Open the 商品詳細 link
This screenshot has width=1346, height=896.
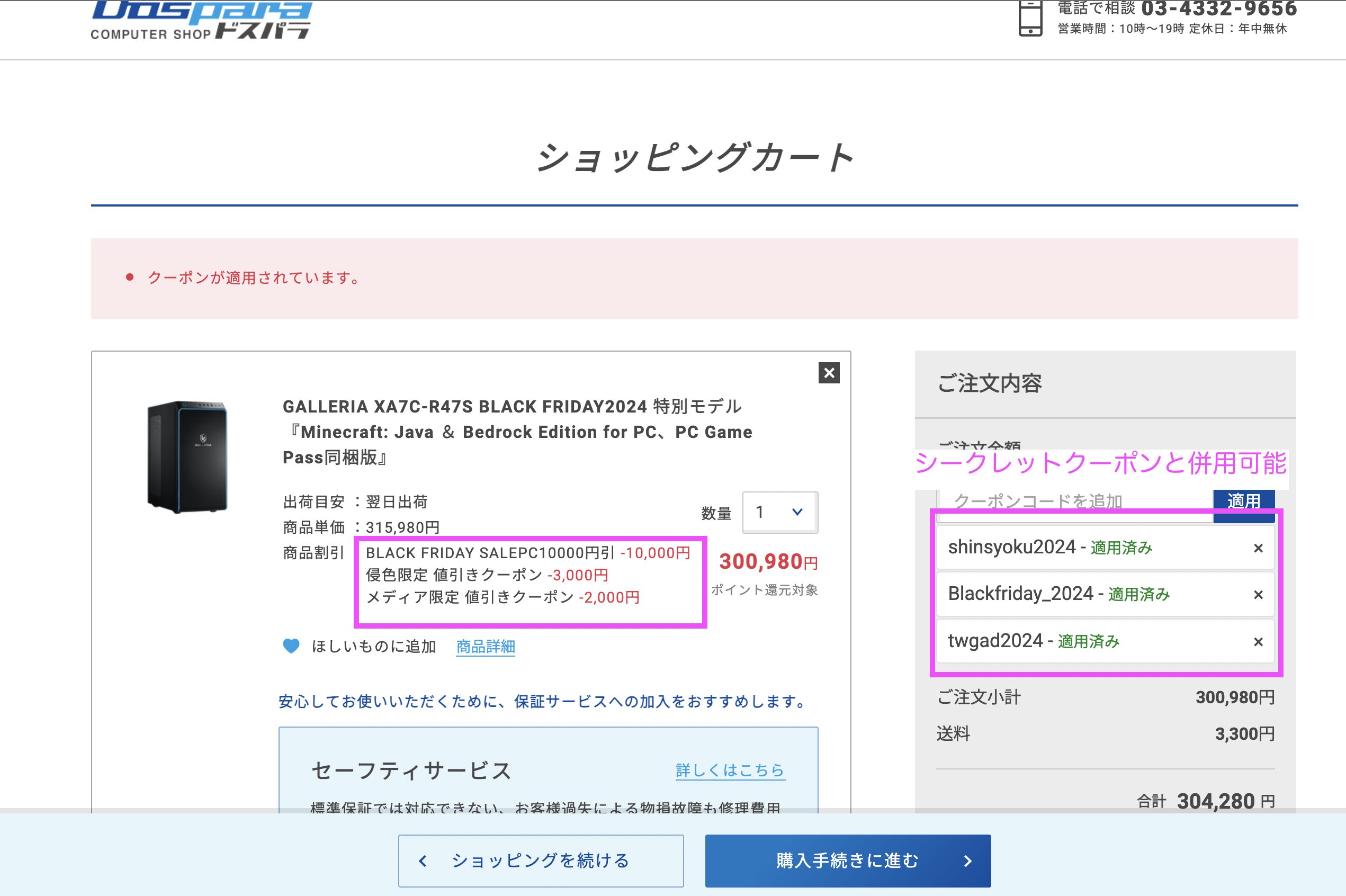[x=486, y=647]
